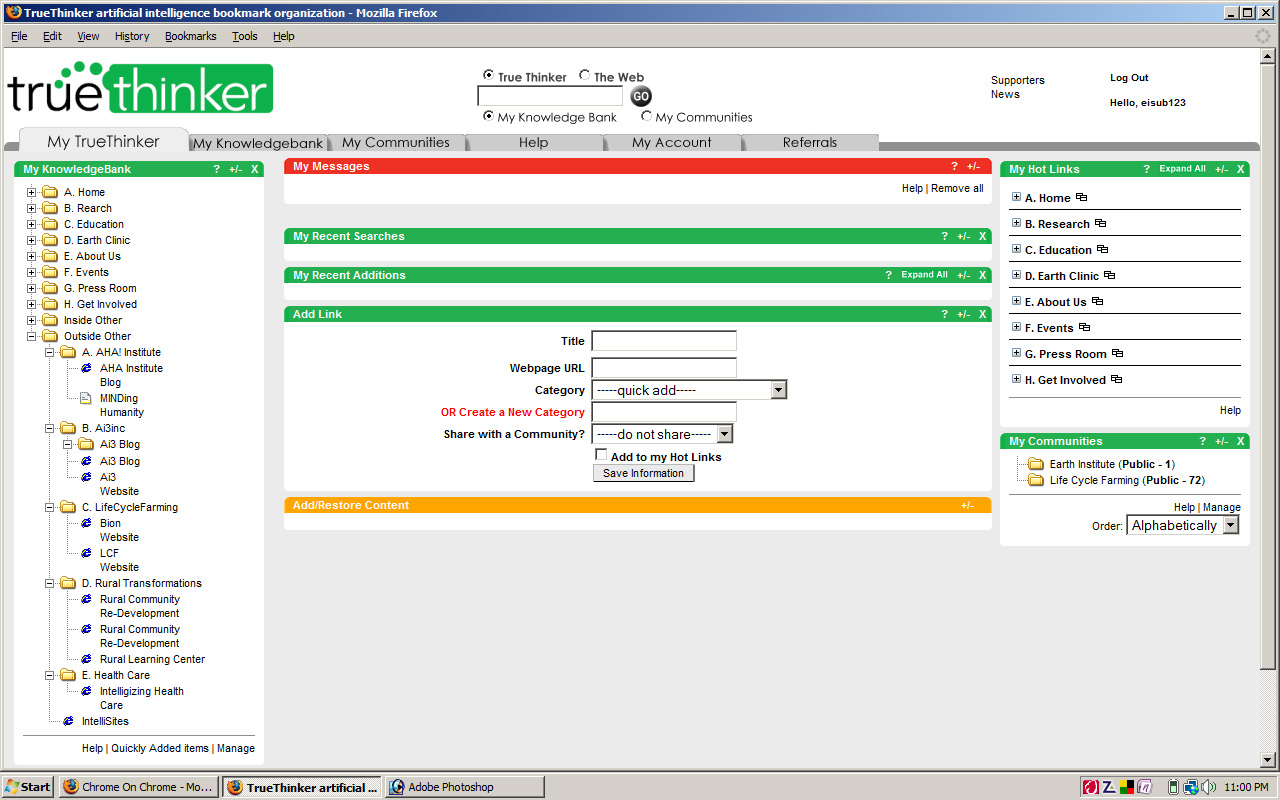Click help question mark on My Recent Searches
This screenshot has width=1280, height=800.
click(x=945, y=236)
